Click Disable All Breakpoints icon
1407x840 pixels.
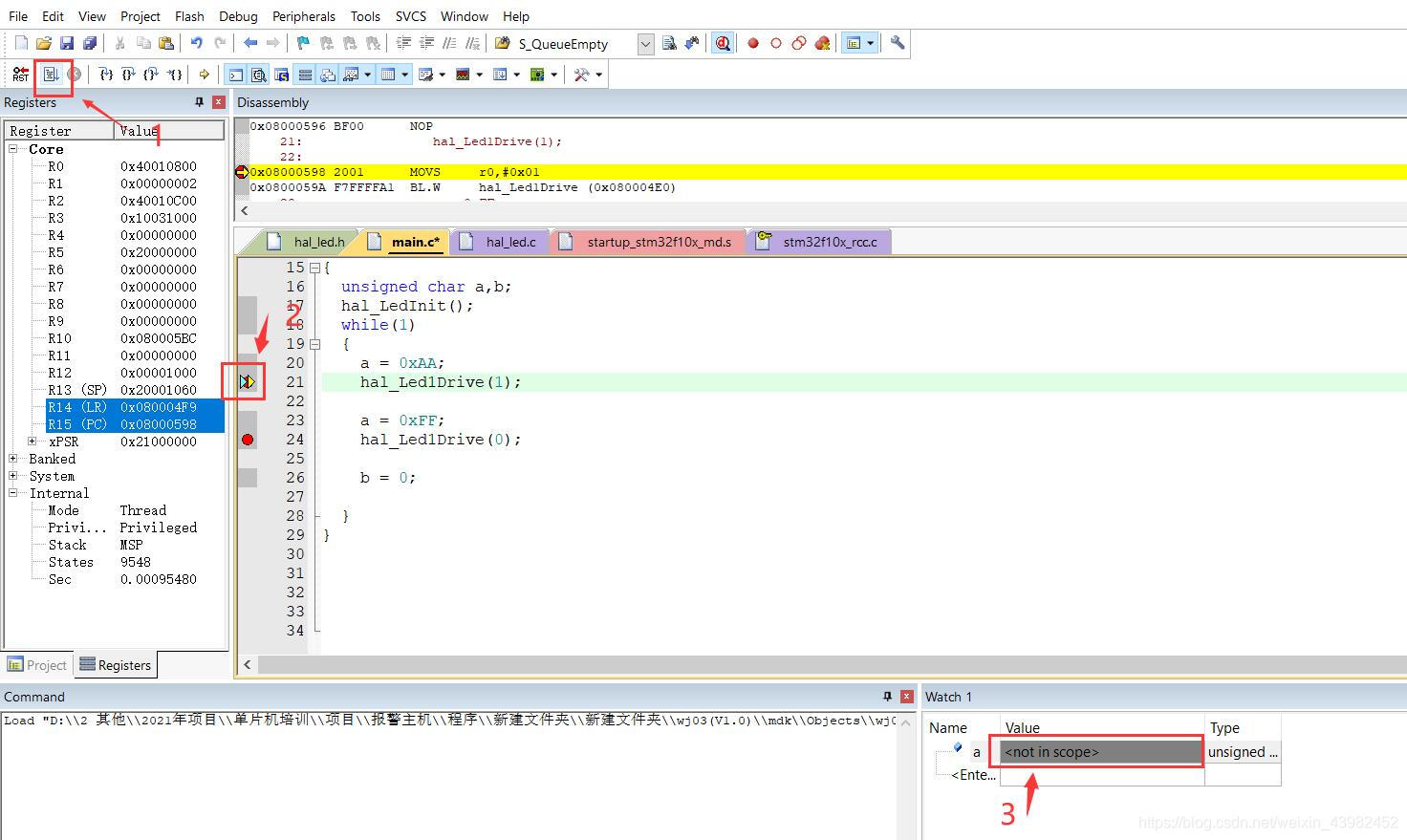click(x=799, y=43)
